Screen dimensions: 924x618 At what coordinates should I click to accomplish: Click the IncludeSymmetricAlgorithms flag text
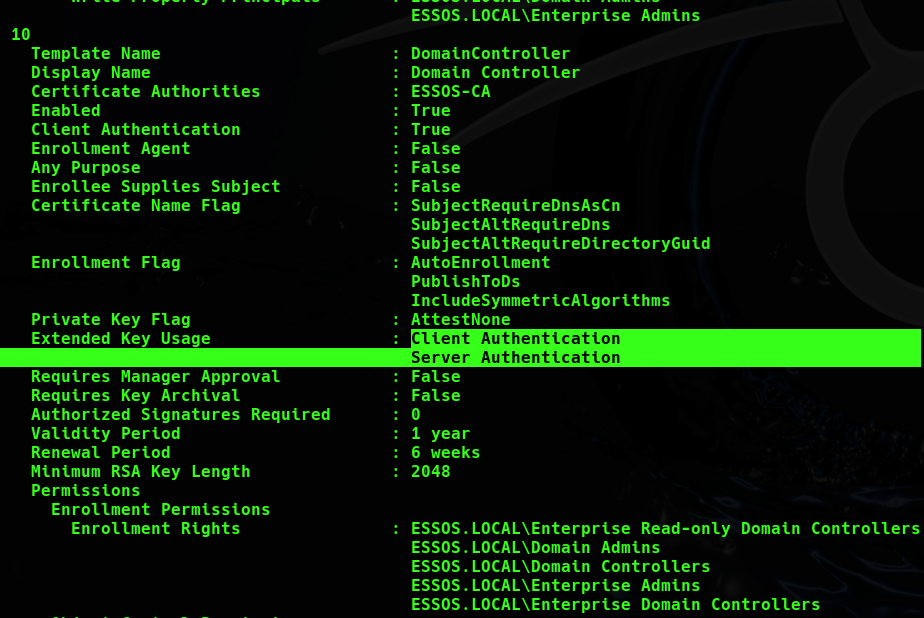pos(540,301)
